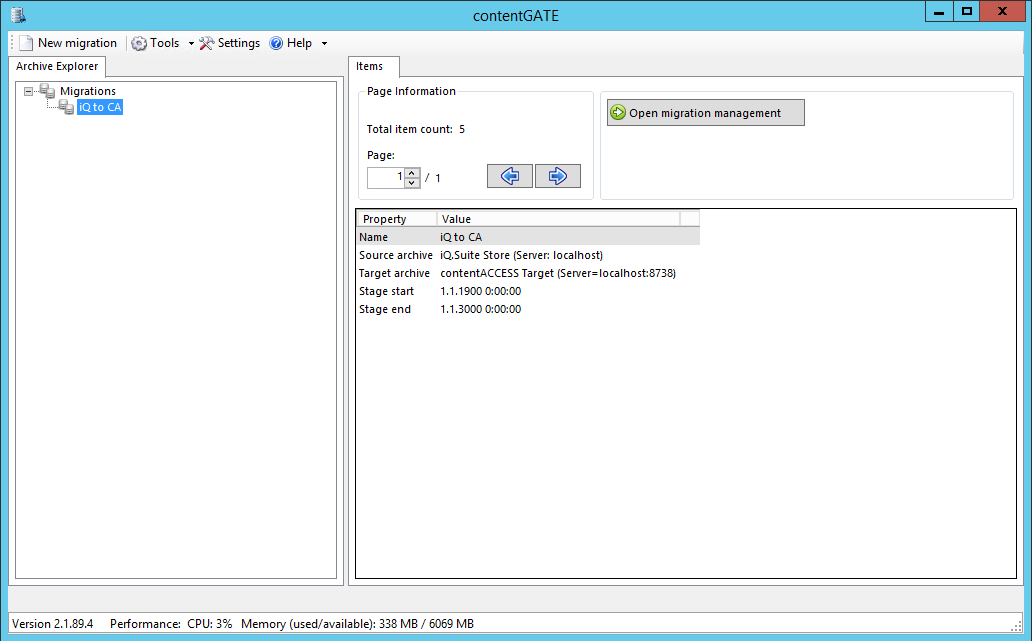Click the Migrations root folder icon
Screen dimensions: 1032x641
point(47,91)
